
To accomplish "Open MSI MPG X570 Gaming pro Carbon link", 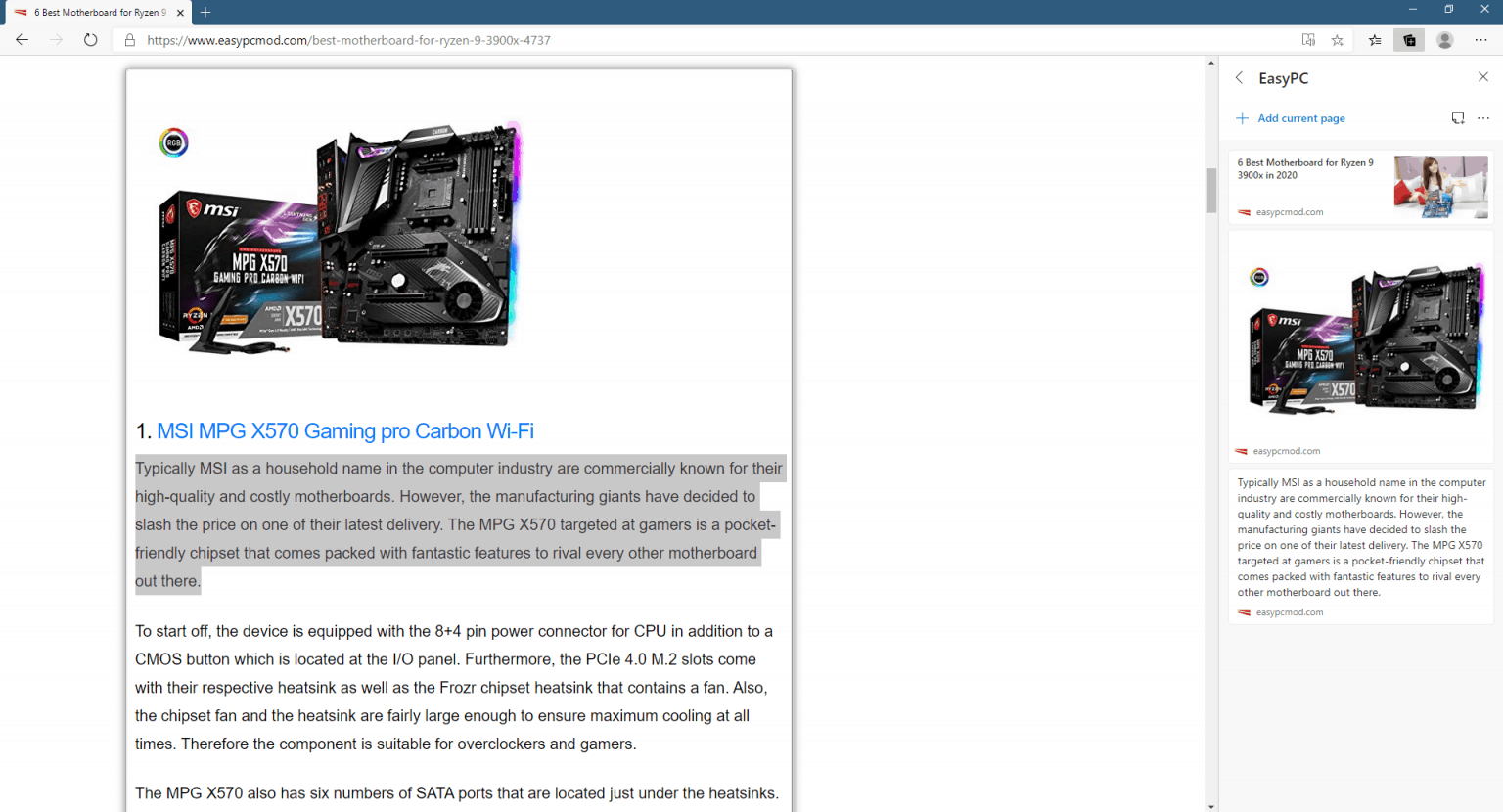I will tap(344, 430).
